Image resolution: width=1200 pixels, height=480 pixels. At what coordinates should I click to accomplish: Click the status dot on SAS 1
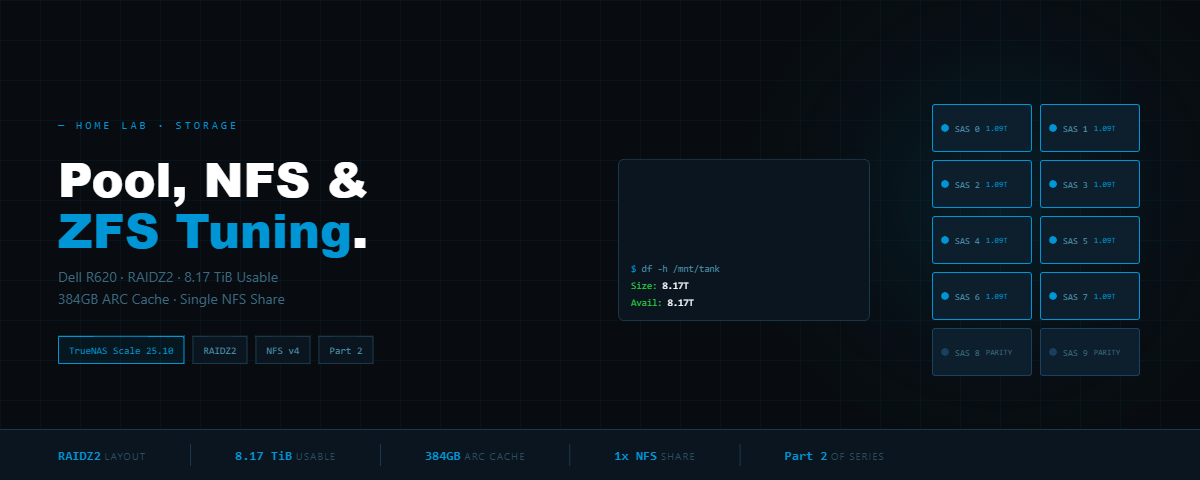point(1053,128)
